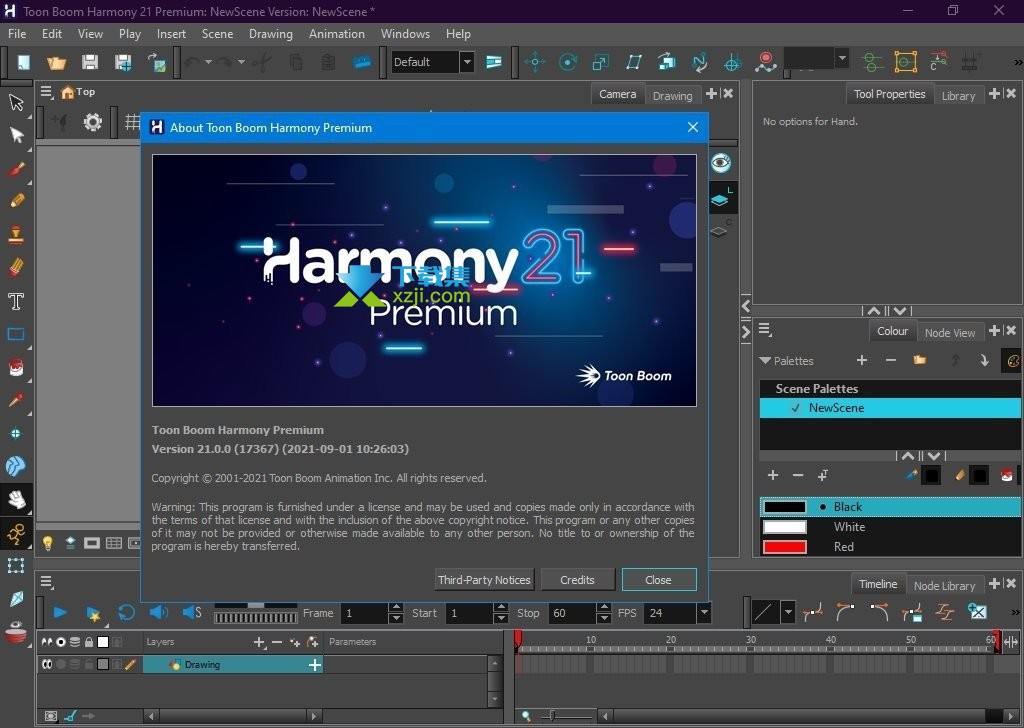This screenshot has height=728, width=1024.
Task: Open the File menu
Action: point(17,34)
